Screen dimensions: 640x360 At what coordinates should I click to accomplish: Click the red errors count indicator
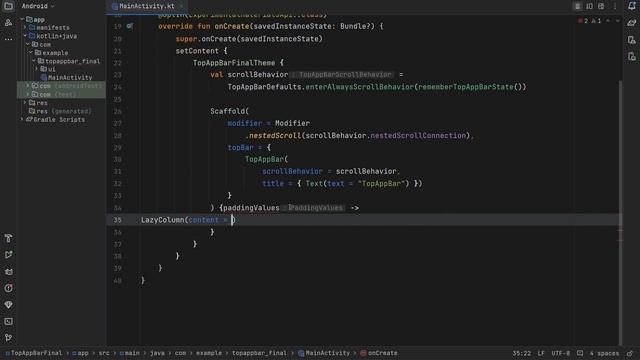(583, 21)
